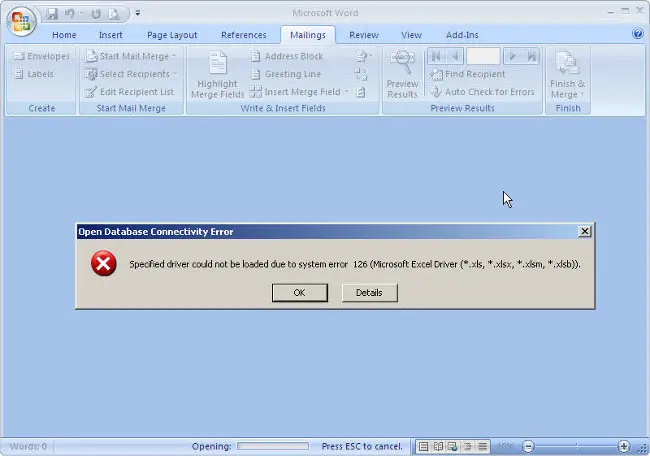Select Full Screen Reading view icon
This screenshot has height=456, width=650.
point(438,446)
